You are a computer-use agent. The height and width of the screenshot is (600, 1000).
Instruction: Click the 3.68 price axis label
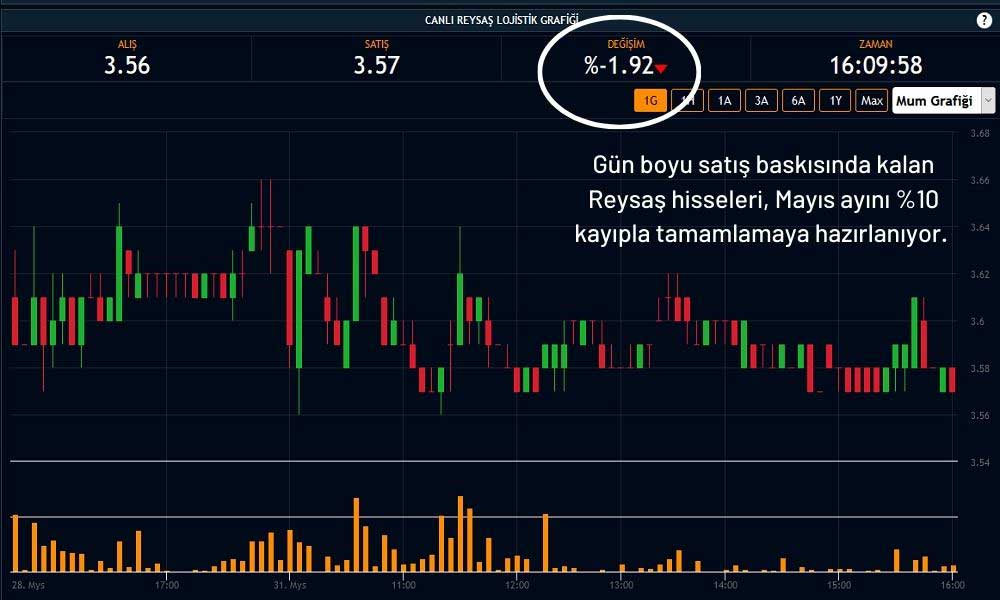(x=980, y=133)
